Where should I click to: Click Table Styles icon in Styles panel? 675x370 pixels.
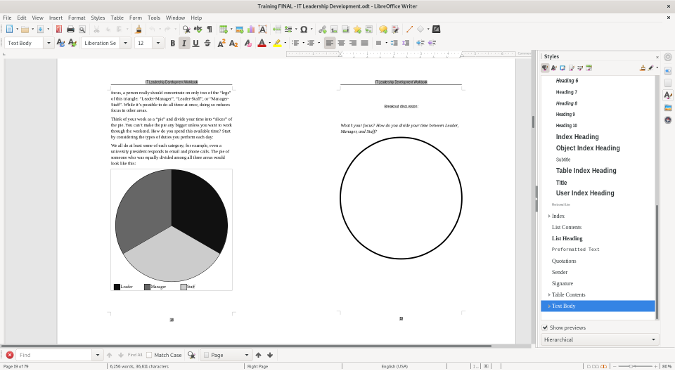[x=589, y=68]
